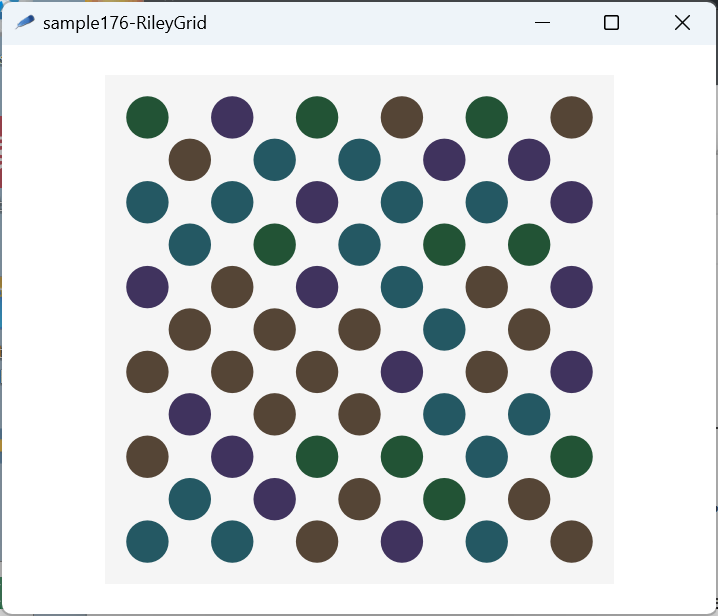Select the only purple dot in the top row

232,117
